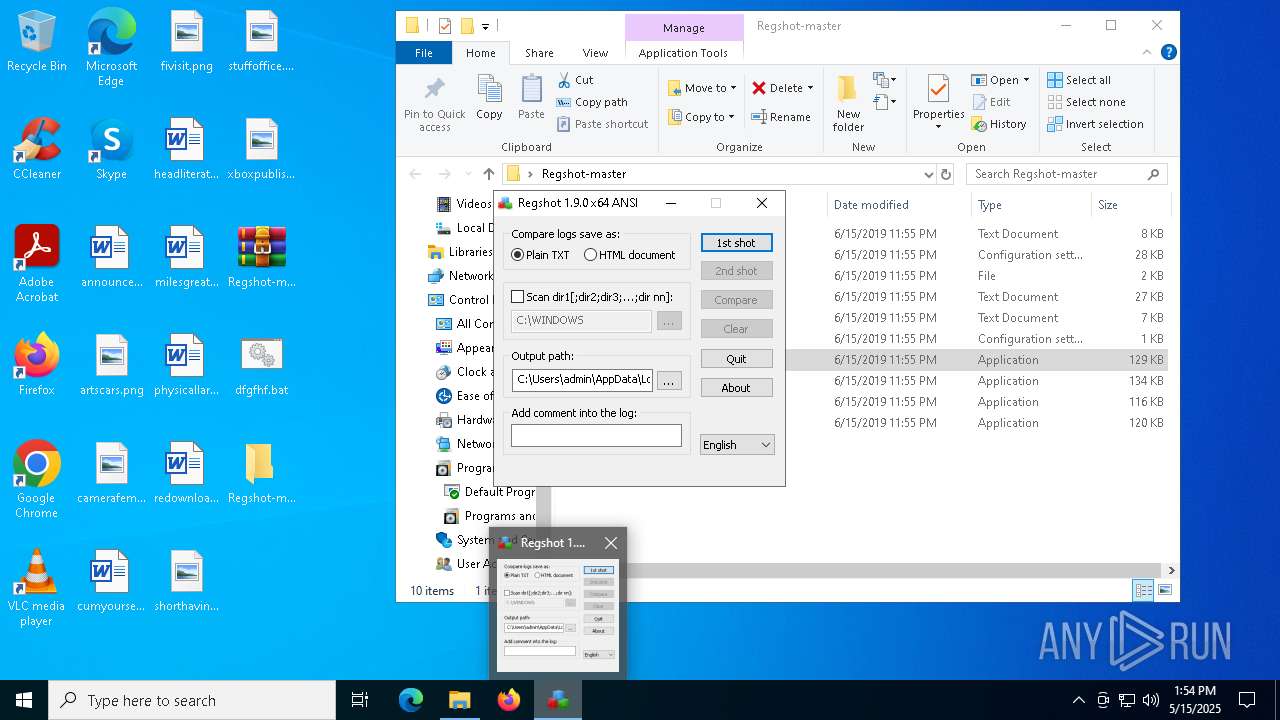Switch to the Share ribbon tab
The height and width of the screenshot is (720, 1280).
pos(539,53)
